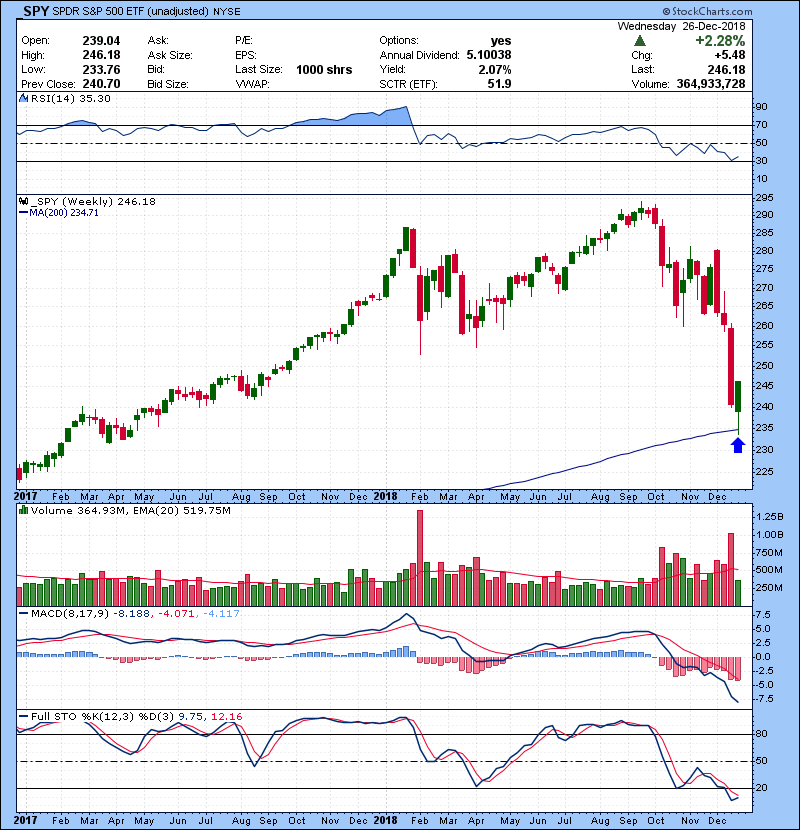Click the _SPY (Weekly) 246.18 legend
Image resolution: width=800 pixels, height=830 pixels.
[x=93, y=201]
